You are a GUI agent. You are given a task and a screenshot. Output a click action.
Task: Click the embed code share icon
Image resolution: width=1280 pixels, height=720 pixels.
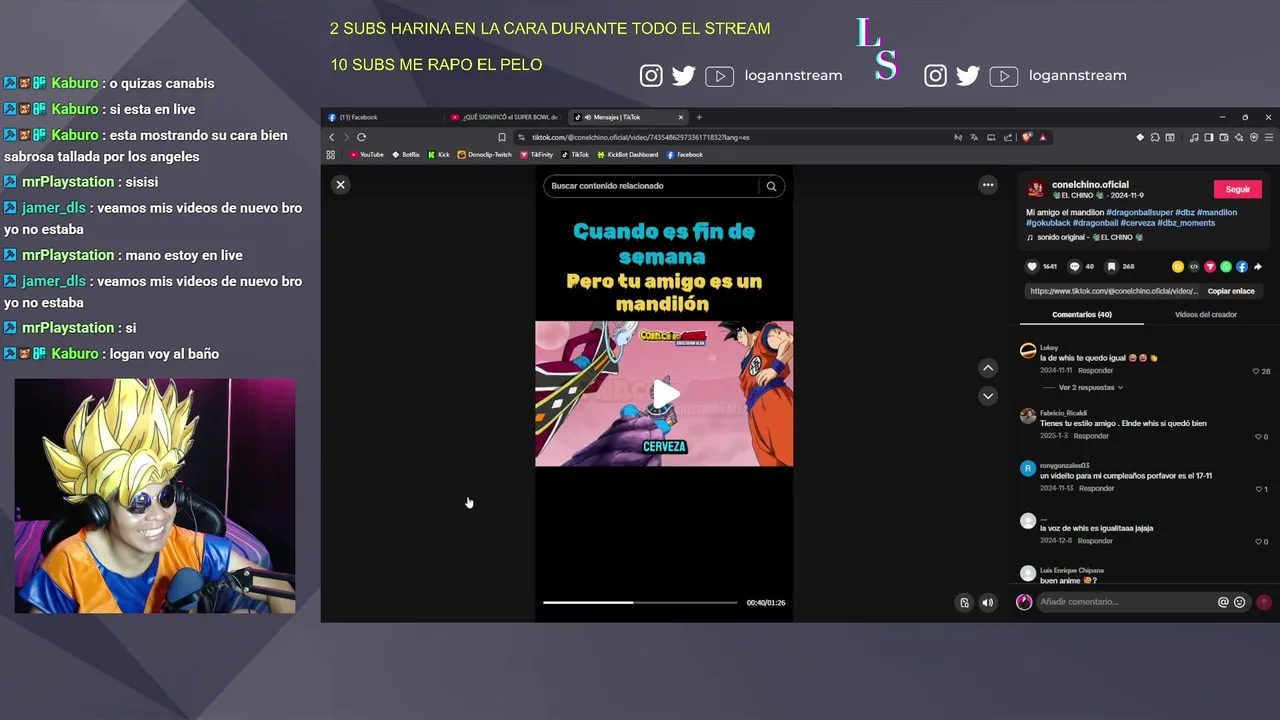pyautogui.click(x=1194, y=267)
